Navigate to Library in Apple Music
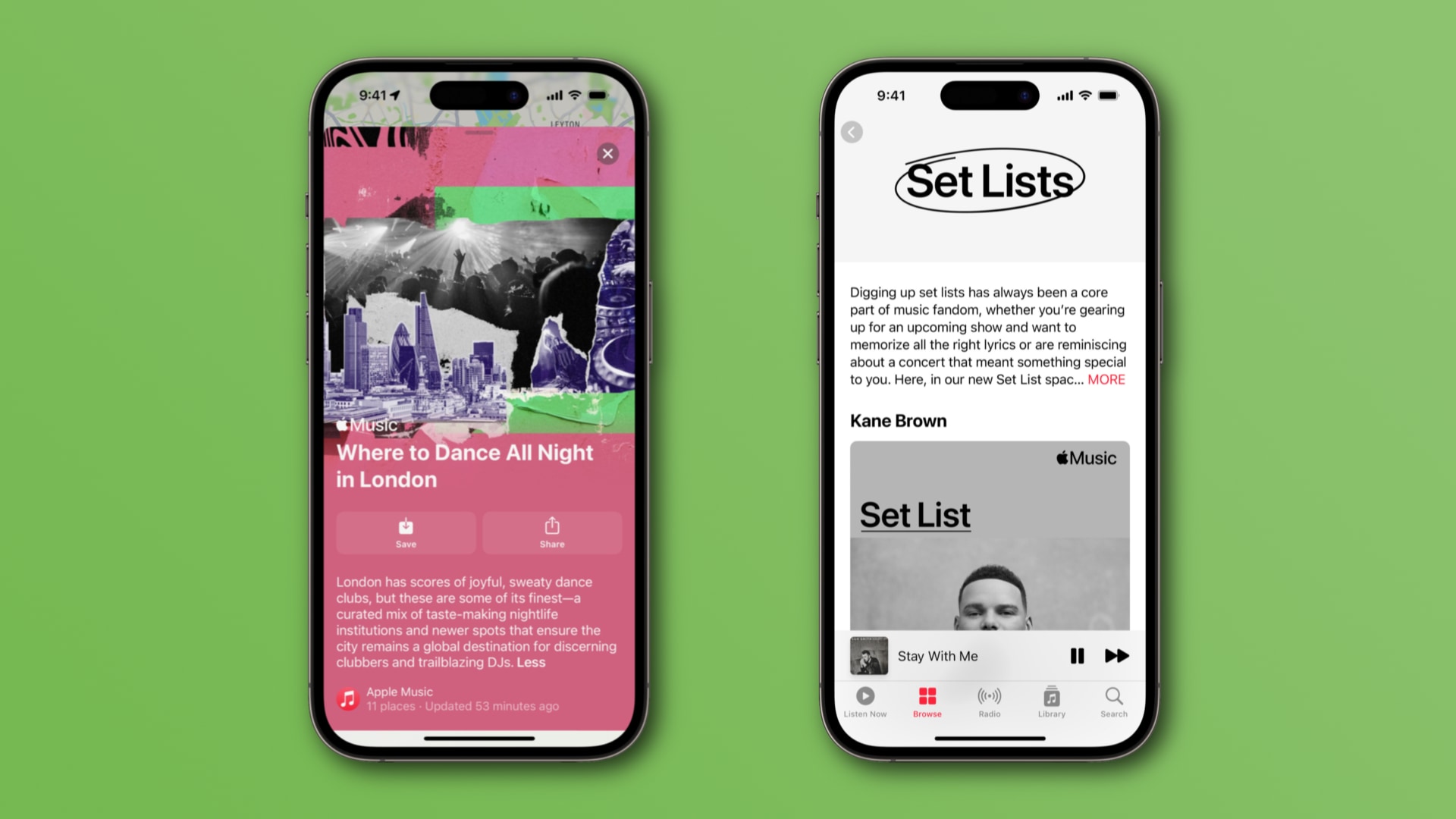The height and width of the screenshot is (819, 1456). pos(1052,700)
